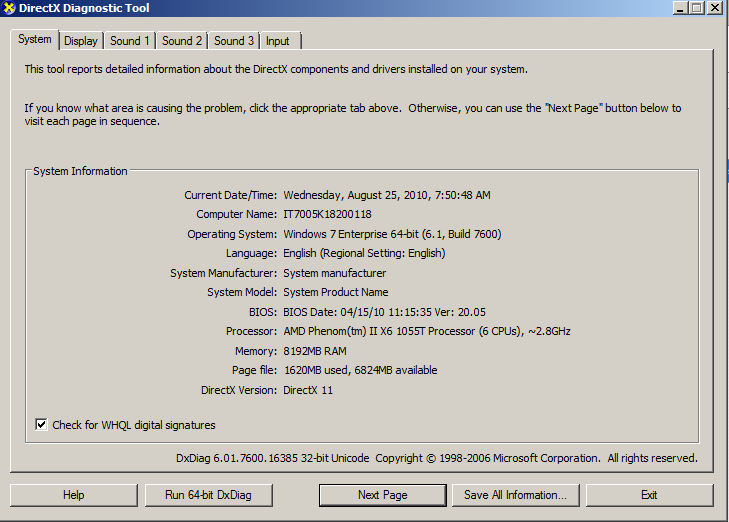Switch to the System tab

(35, 40)
